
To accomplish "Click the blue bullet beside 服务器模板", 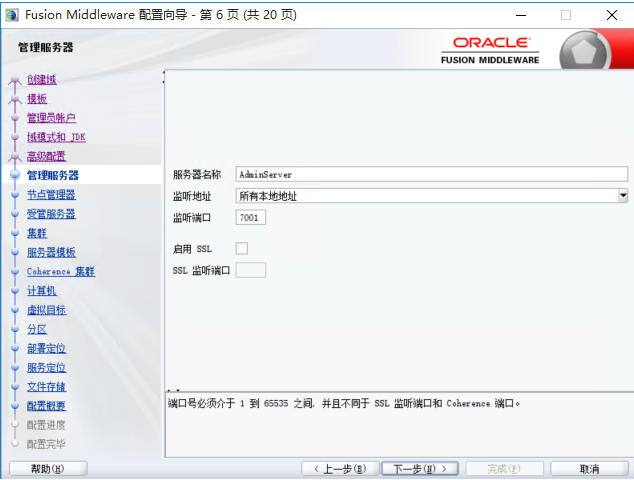I will pos(15,252).
